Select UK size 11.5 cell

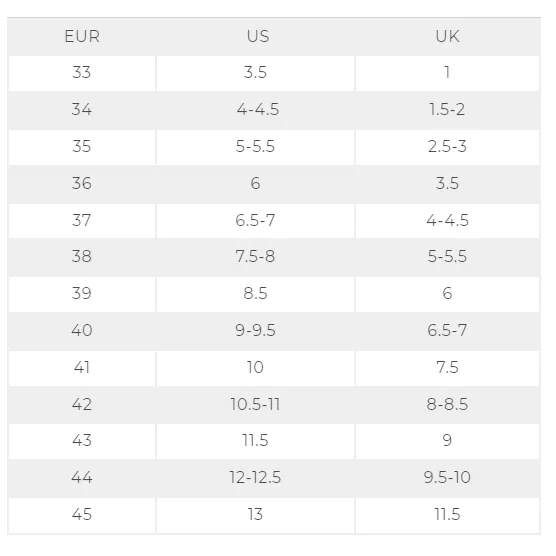pyautogui.click(x=447, y=515)
